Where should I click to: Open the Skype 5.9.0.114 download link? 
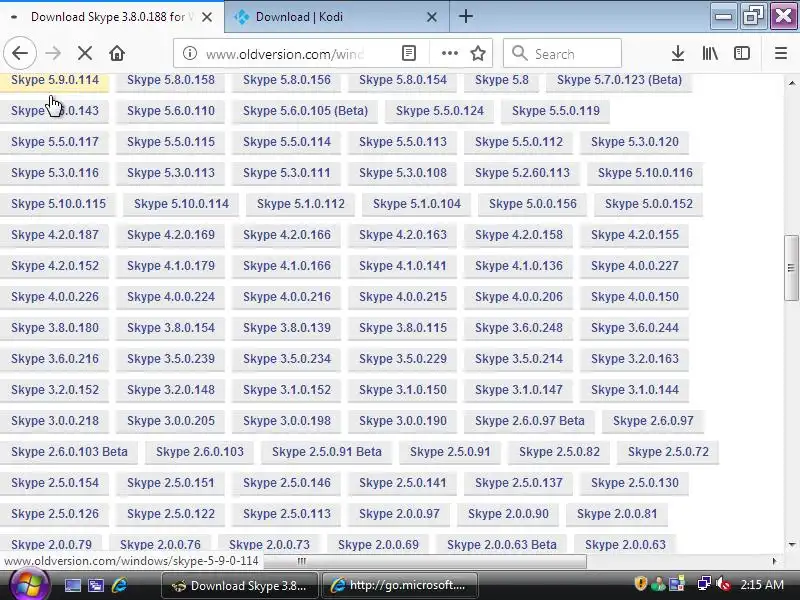pyautogui.click(x=55, y=80)
